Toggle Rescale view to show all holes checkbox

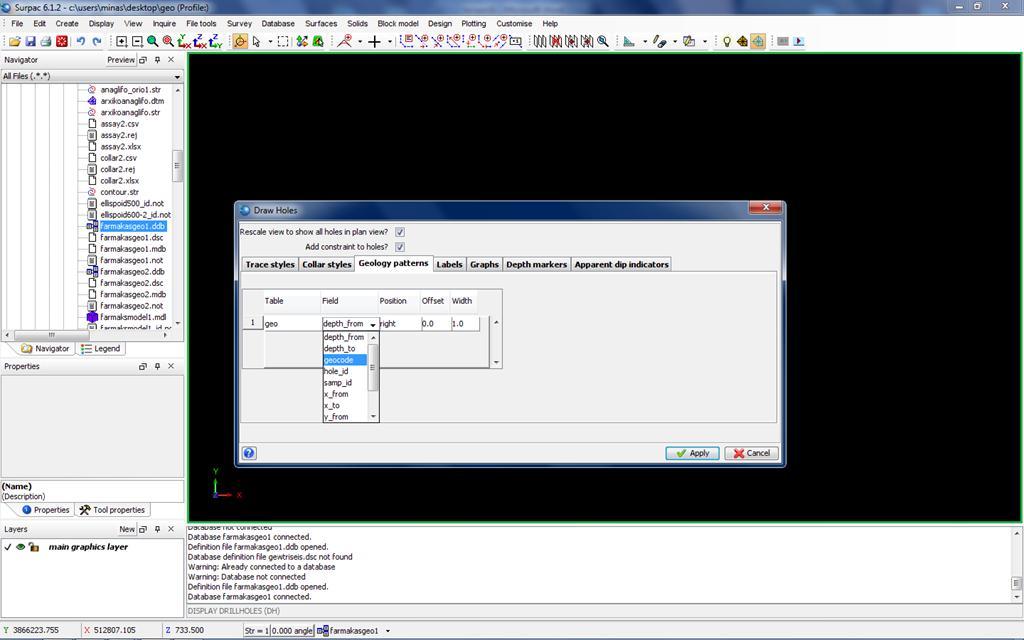[400, 232]
